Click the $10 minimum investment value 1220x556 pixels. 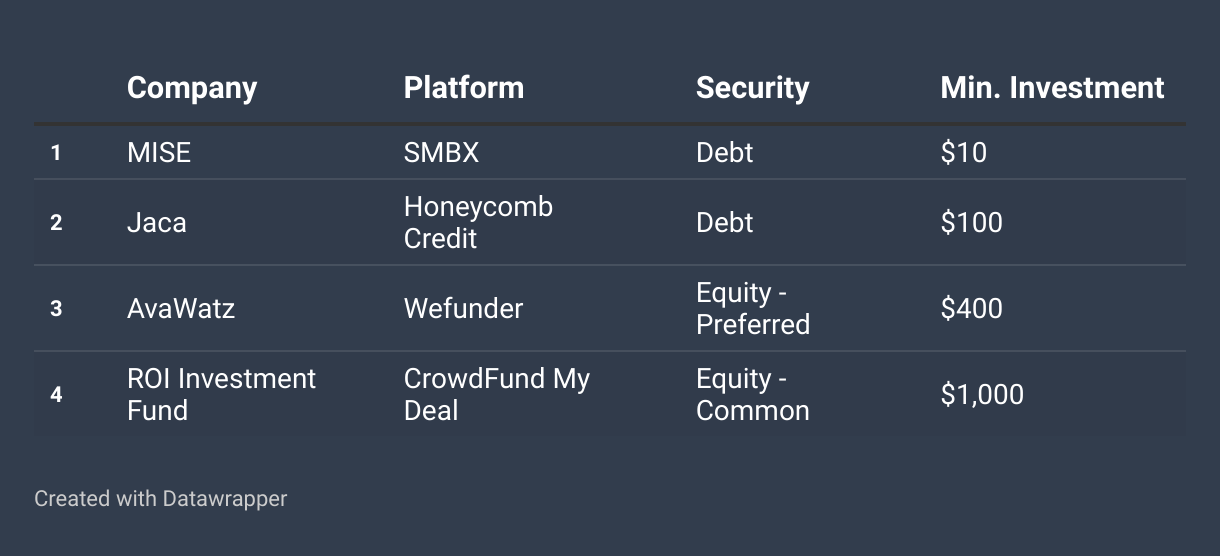pos(963,153)
